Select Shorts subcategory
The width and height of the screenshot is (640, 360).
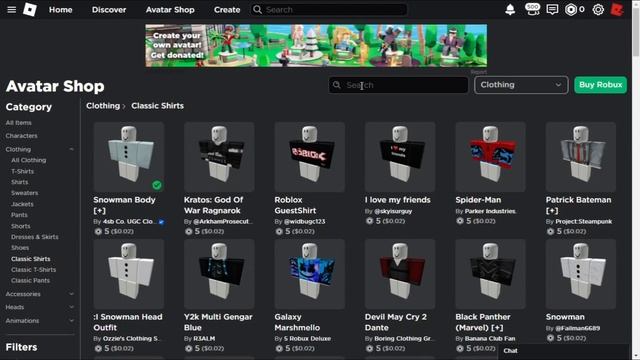pos(20,226)
